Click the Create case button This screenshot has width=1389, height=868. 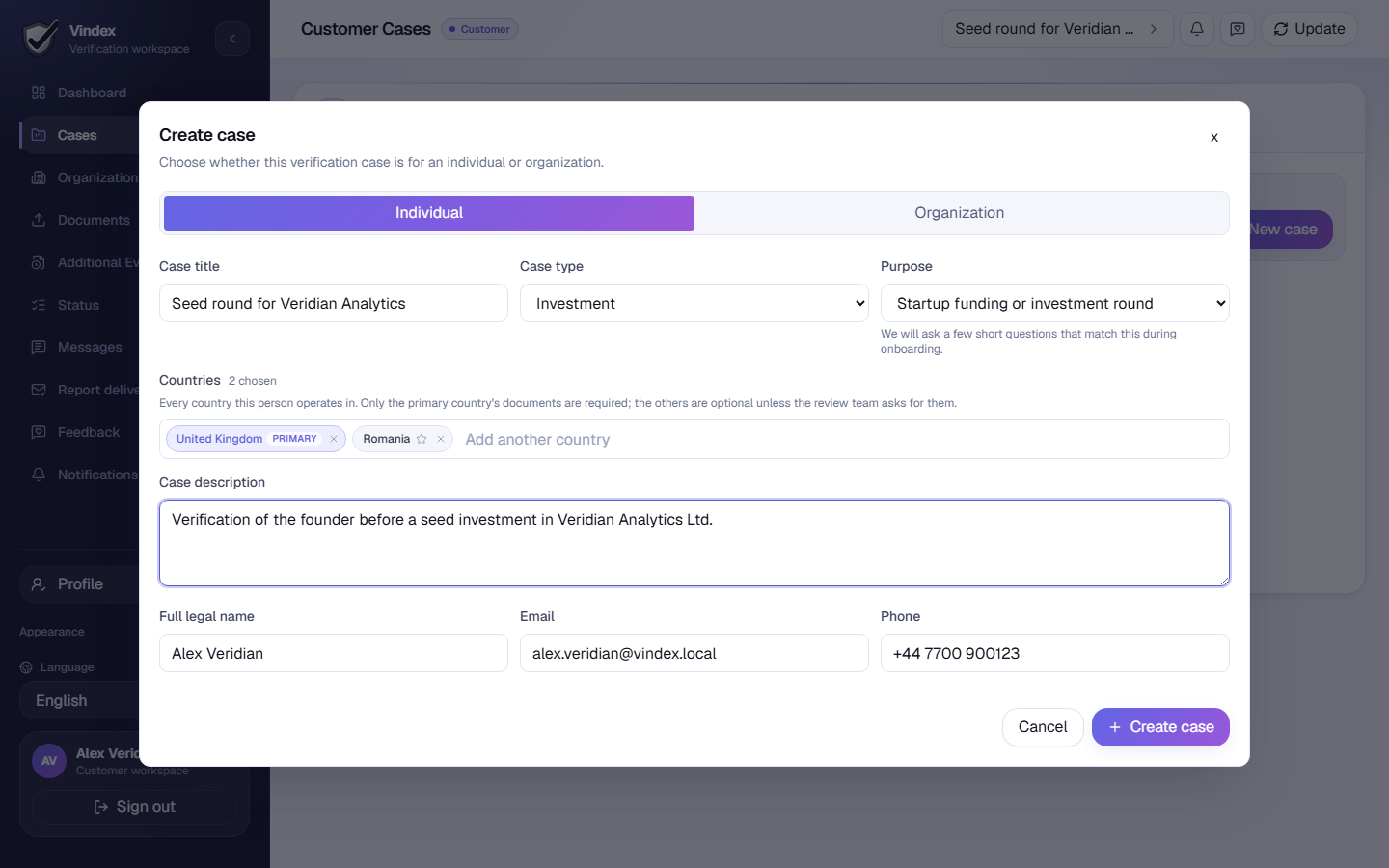(1160, 727)
